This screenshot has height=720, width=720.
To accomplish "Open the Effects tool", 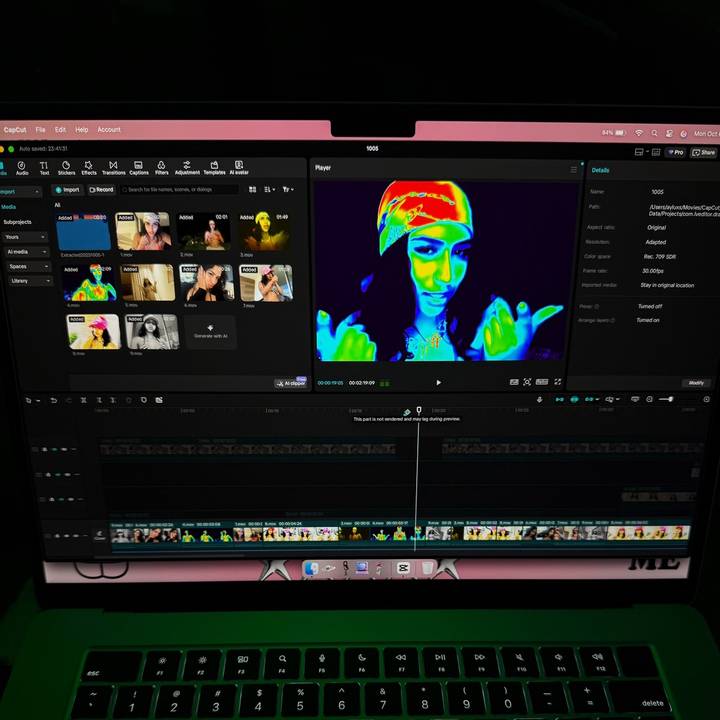I will (89, 167).
